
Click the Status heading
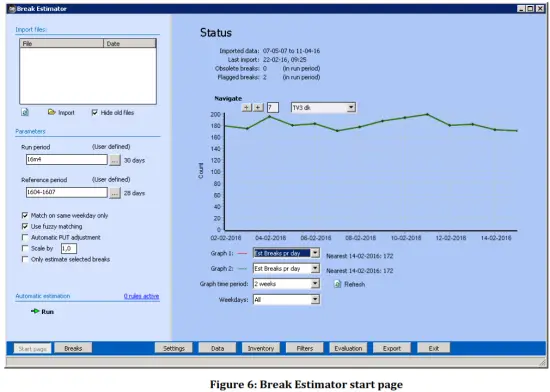pos(216,33)
